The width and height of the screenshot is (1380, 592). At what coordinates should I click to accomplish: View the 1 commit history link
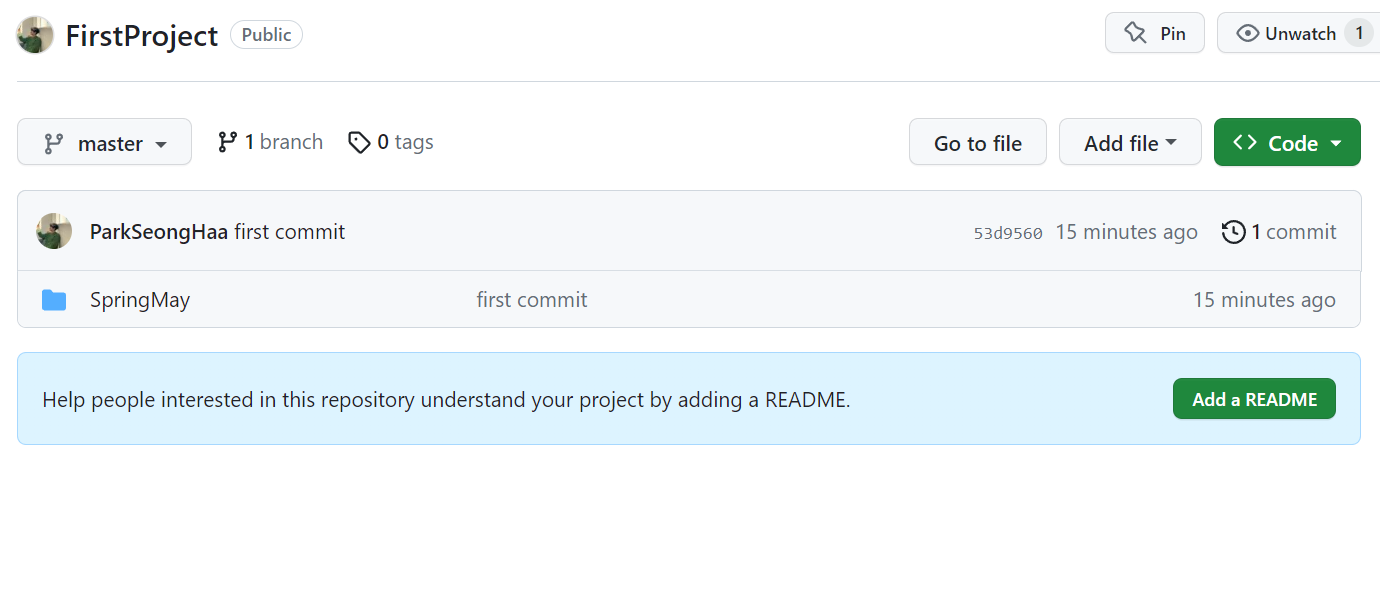(1279, 232)
